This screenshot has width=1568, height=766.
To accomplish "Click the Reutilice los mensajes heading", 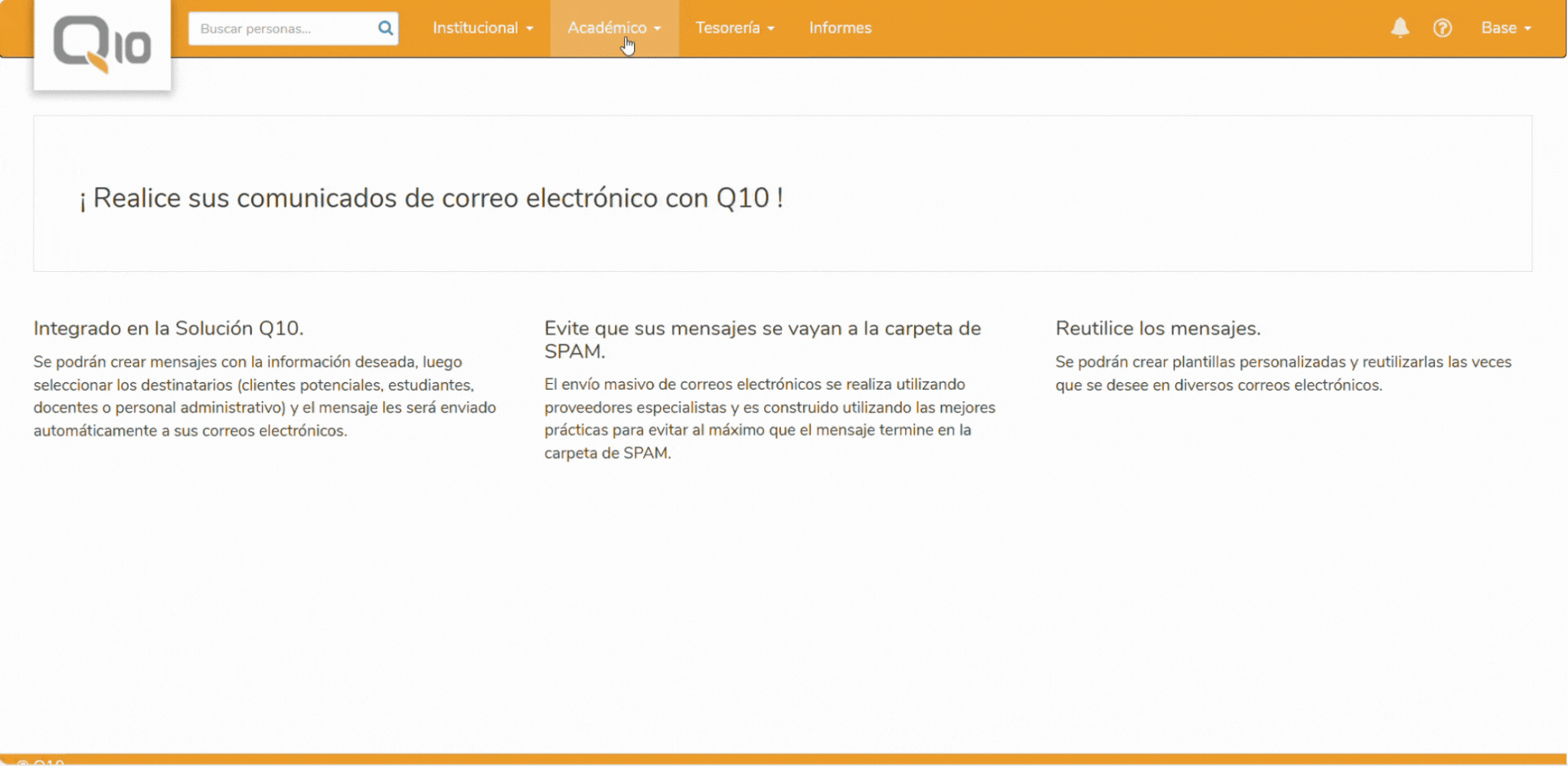I will pos(1159,328).
